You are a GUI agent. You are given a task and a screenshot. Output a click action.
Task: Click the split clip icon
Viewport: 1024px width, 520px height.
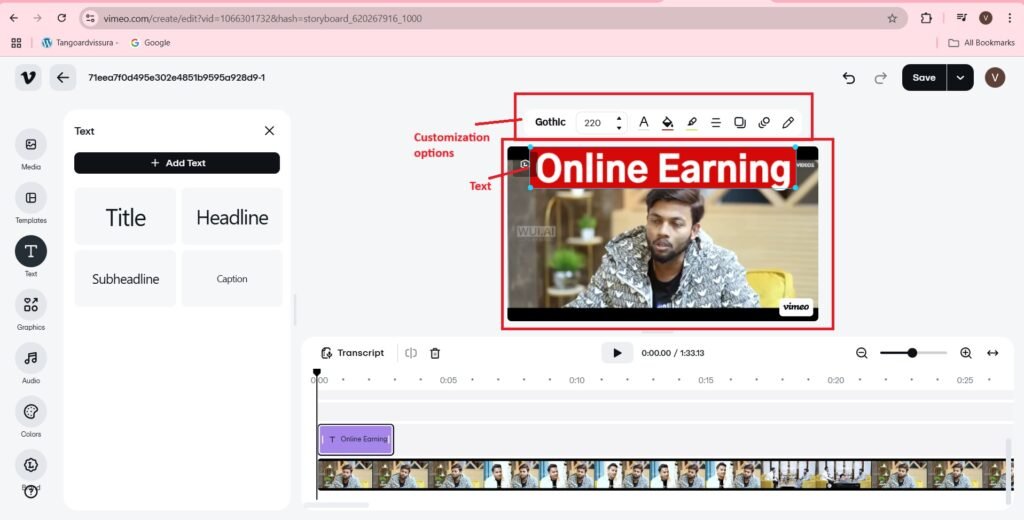(411, 353)
